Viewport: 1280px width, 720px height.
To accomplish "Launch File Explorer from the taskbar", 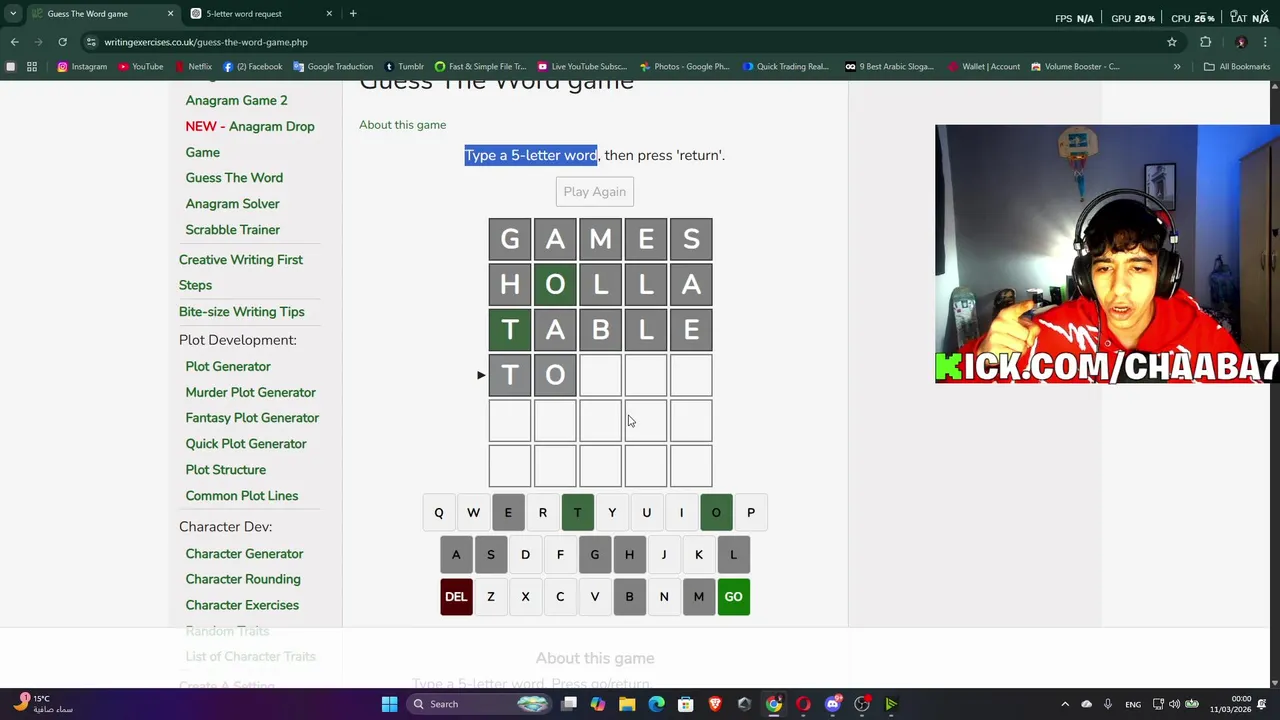I will click(627, 704).
